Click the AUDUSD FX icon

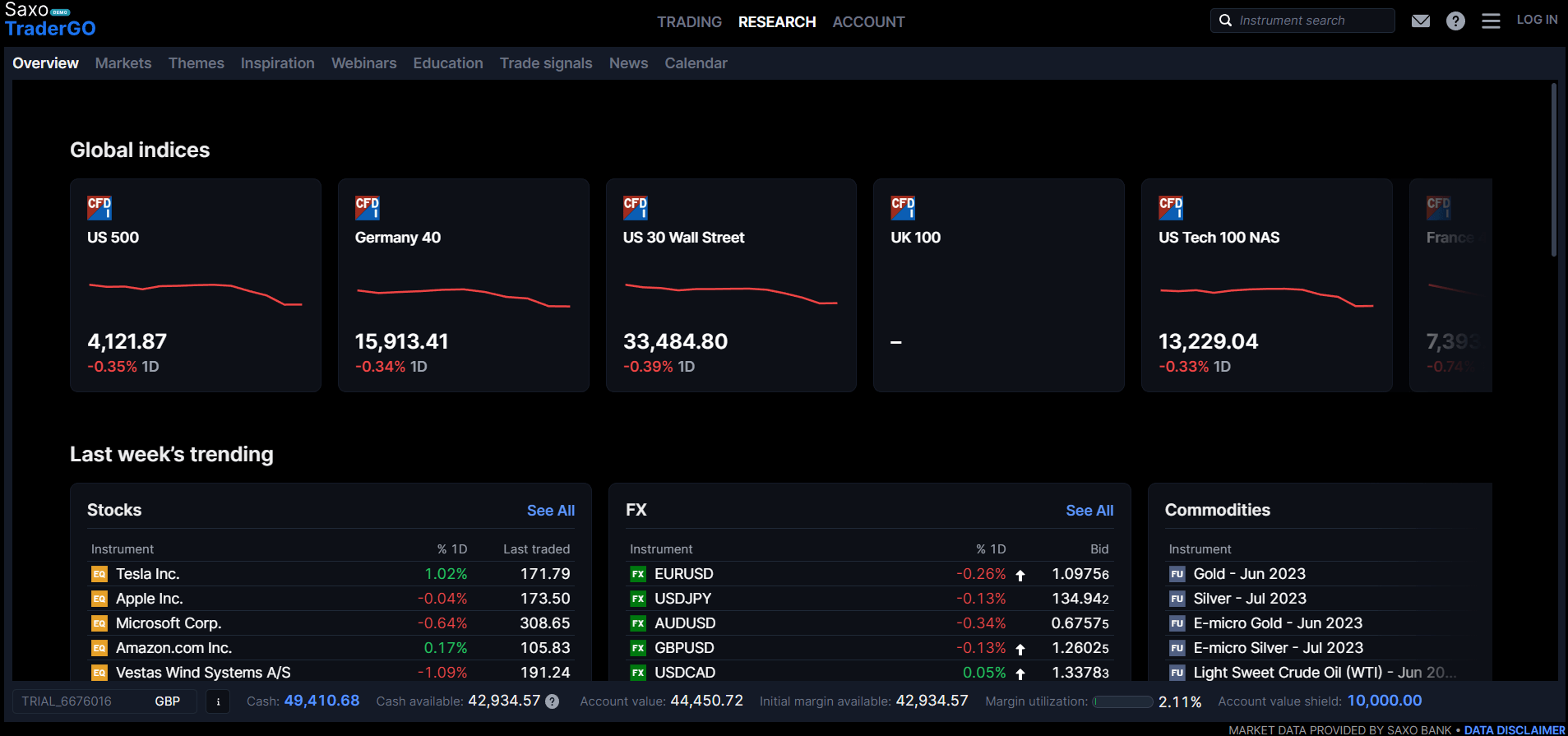638,623
